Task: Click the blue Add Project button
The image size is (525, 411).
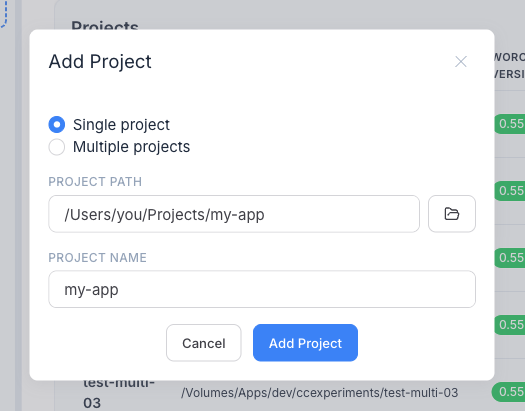Action: pyautogui.click(x=305, y=343)
